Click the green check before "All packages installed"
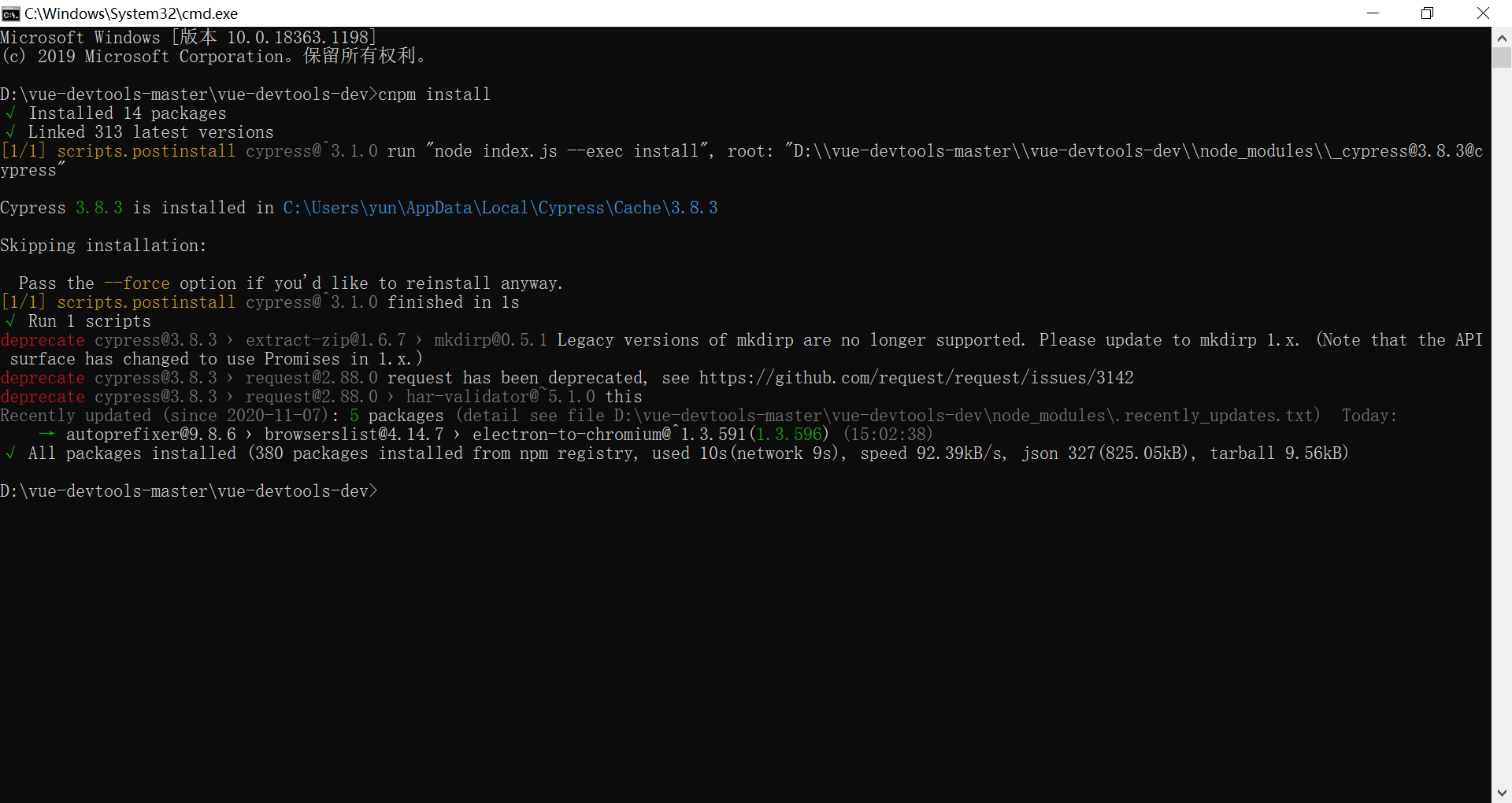 click(10, 453)
